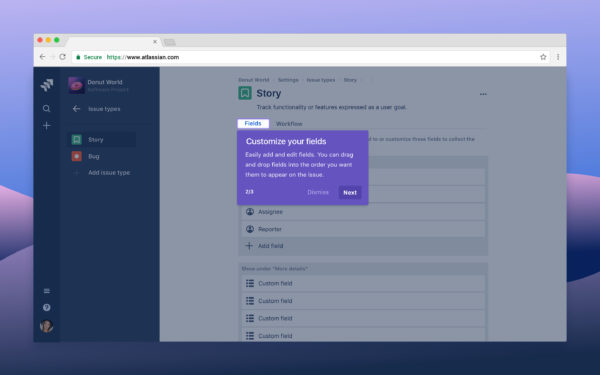The image size is (600, 375).
Task: Open the user profile avatar
Action: [47, 326]
